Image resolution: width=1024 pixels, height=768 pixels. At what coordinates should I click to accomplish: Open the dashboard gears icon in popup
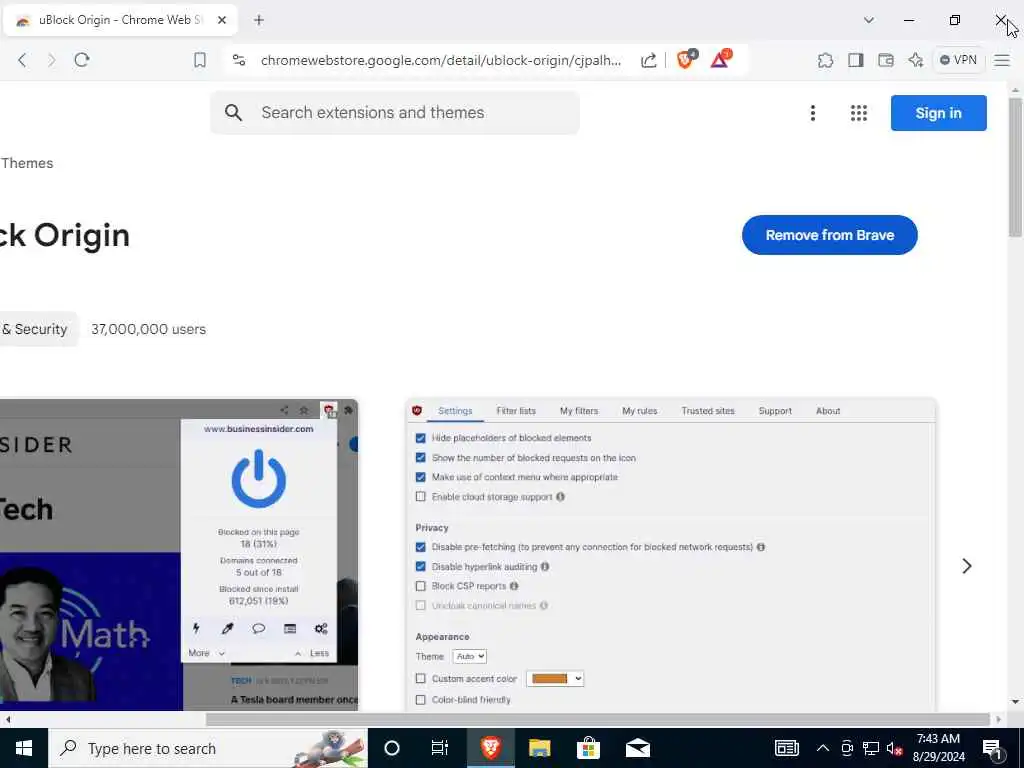(321, 628)
